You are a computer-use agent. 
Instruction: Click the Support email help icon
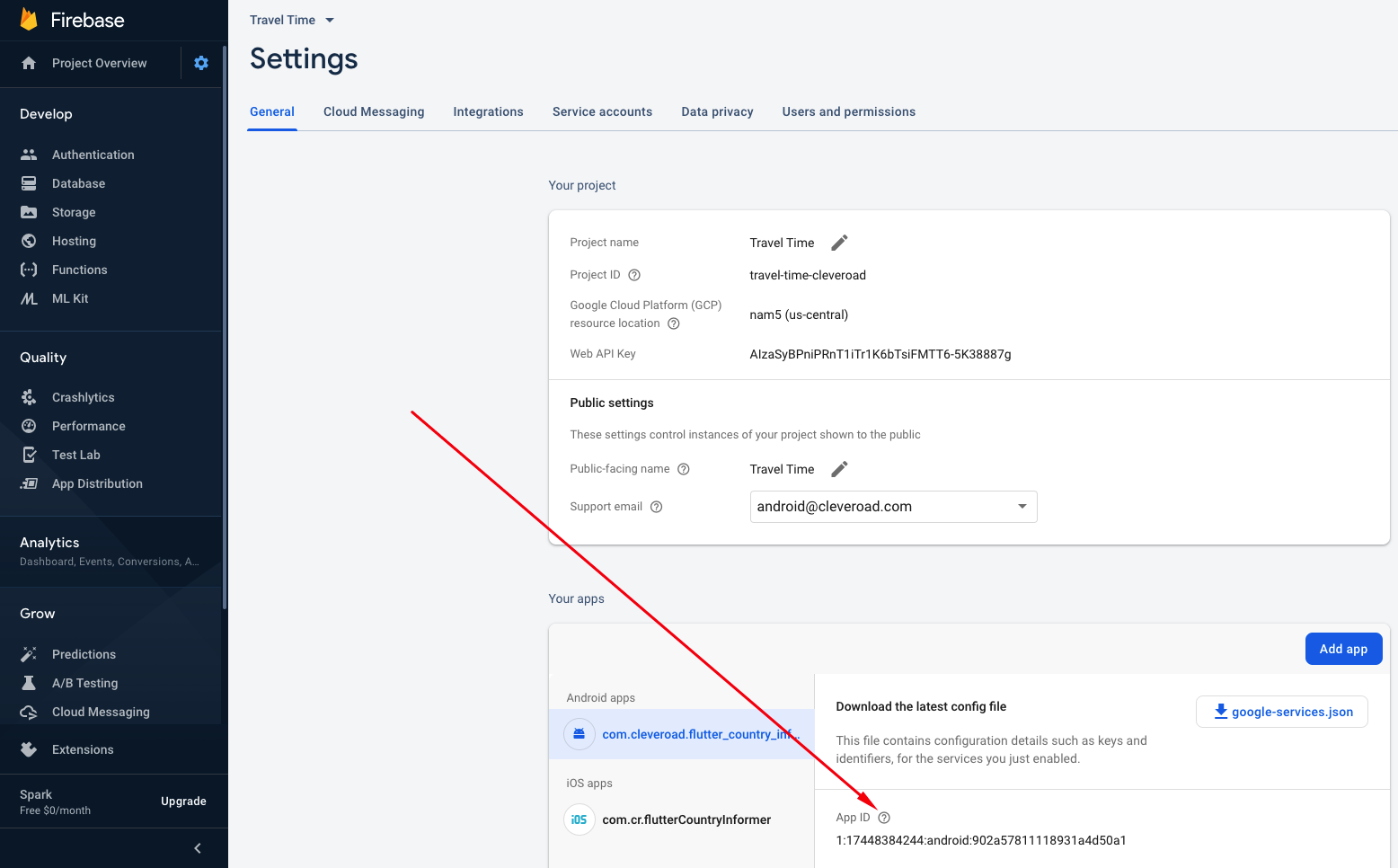[657, 507]
